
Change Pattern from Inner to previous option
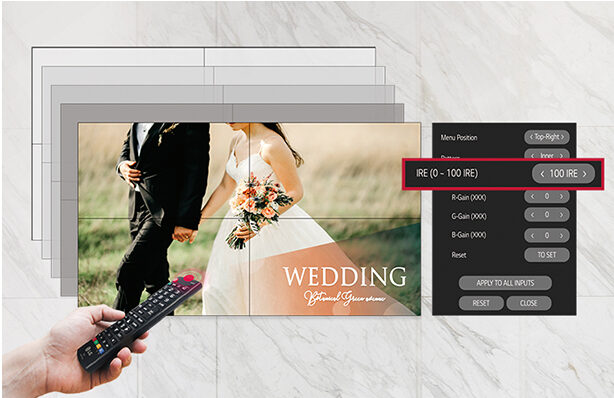pyautogui.click(x=532, y=156)
